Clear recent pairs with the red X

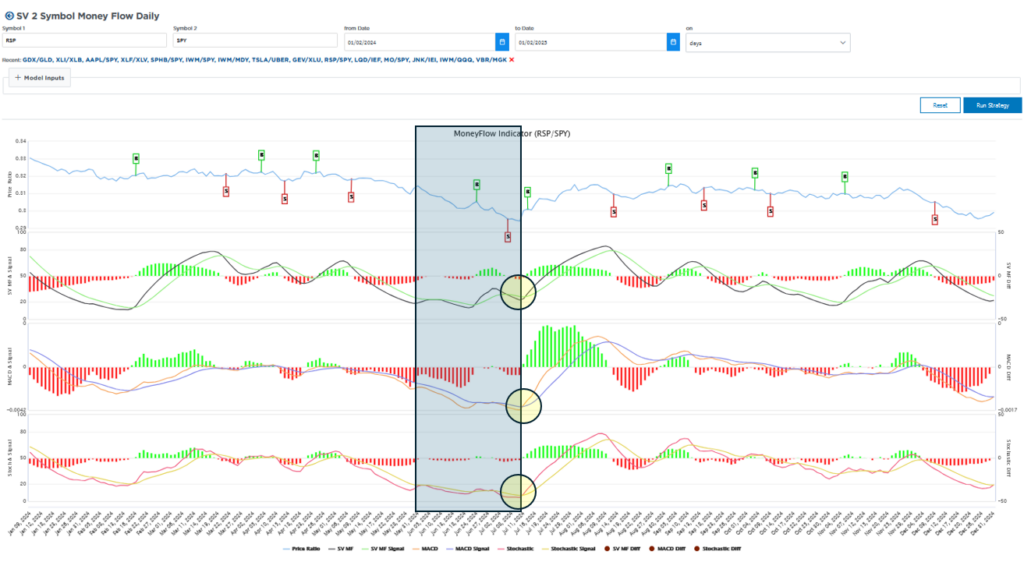[x=513, y=59]
